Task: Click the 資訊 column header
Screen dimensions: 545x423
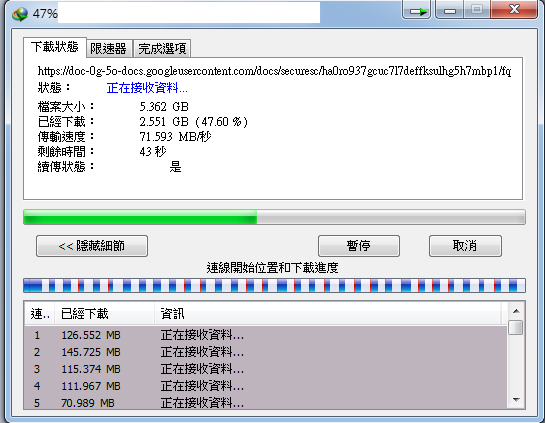Action: [328, 314]
